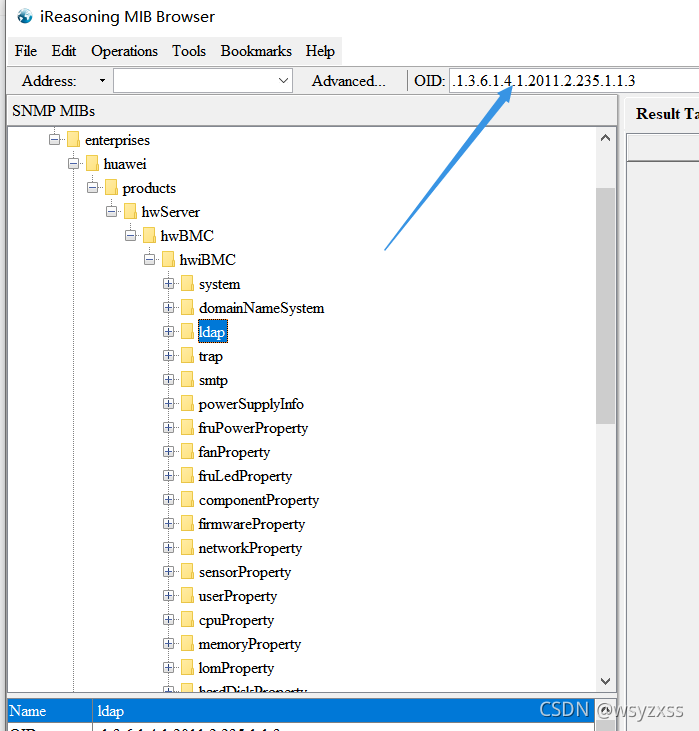Click the Address label dropdown arrow

click(x=102, y=81)
